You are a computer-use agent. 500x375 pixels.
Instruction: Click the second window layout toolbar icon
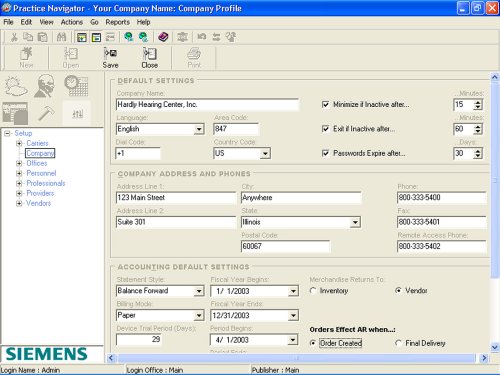pyautogui.click(x=96, y=37)
